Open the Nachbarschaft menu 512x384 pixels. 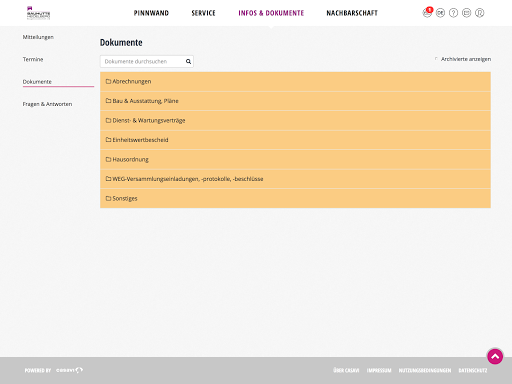(352, 13)
